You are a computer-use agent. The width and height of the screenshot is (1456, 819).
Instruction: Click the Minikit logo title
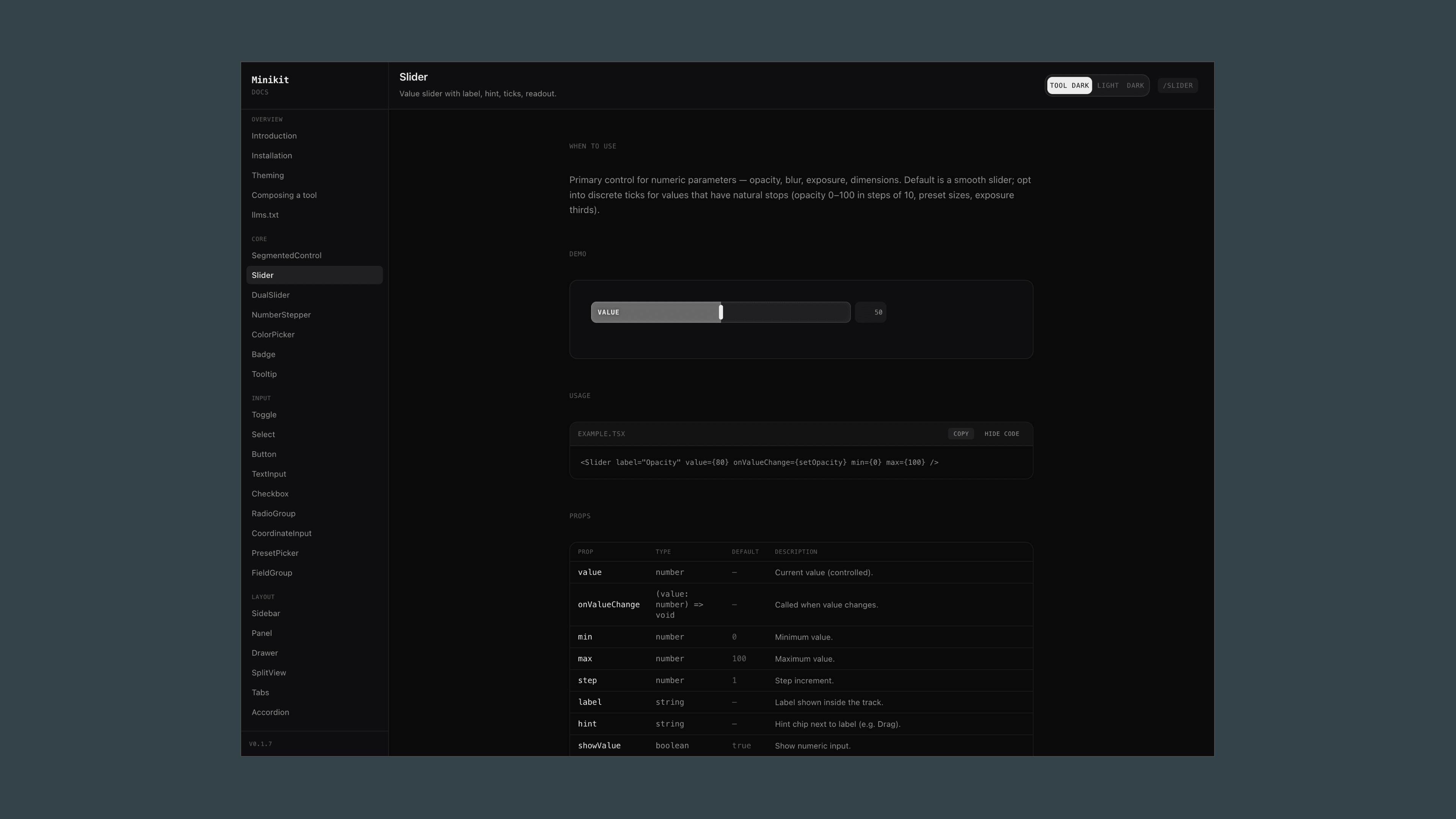coord(270,80)
